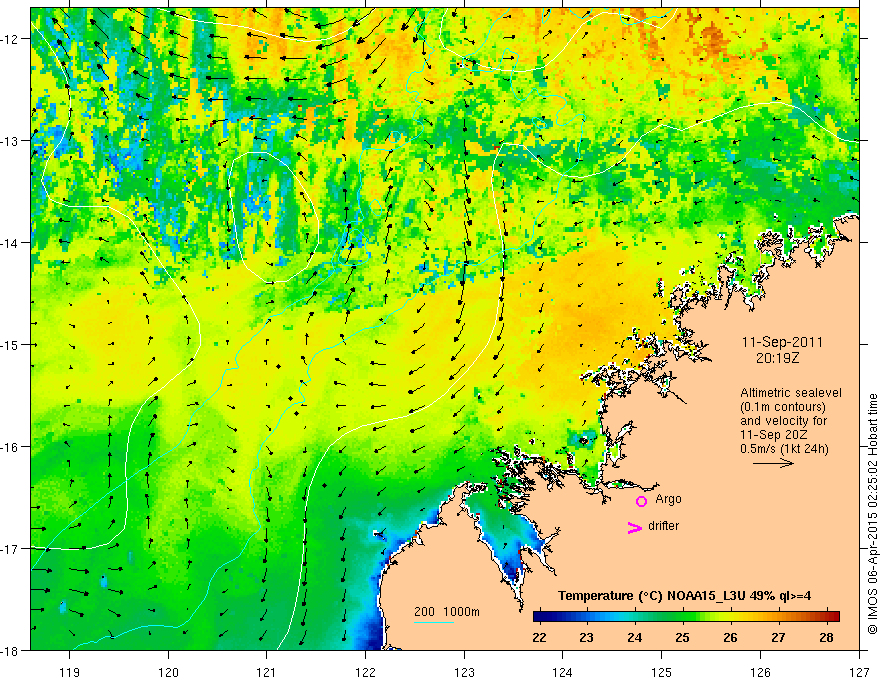Click the latitude axis label -15
The height and width of the screenshot is (680, 880).
point(11,344)
